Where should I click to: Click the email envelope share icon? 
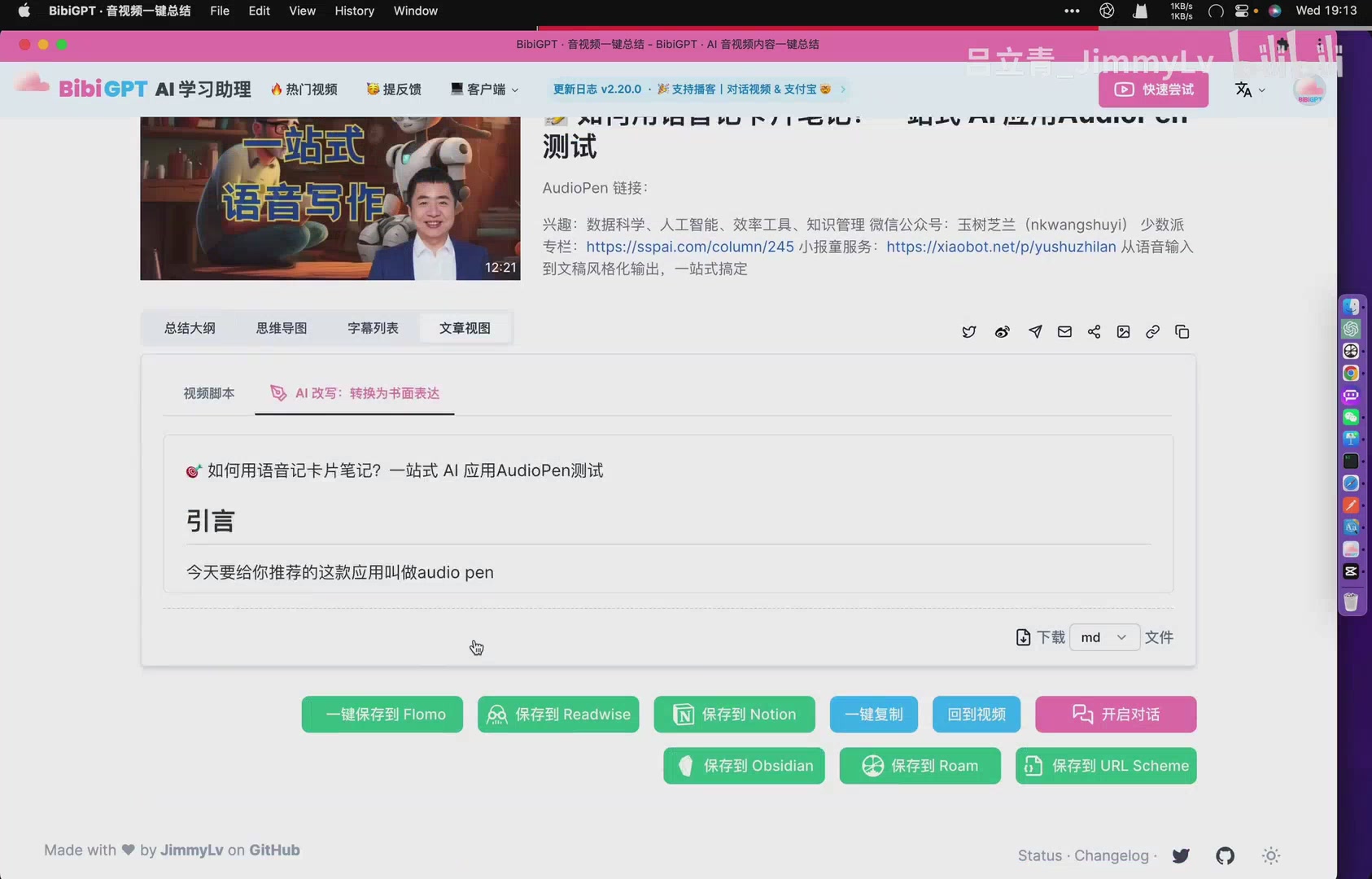point(1064,332)
